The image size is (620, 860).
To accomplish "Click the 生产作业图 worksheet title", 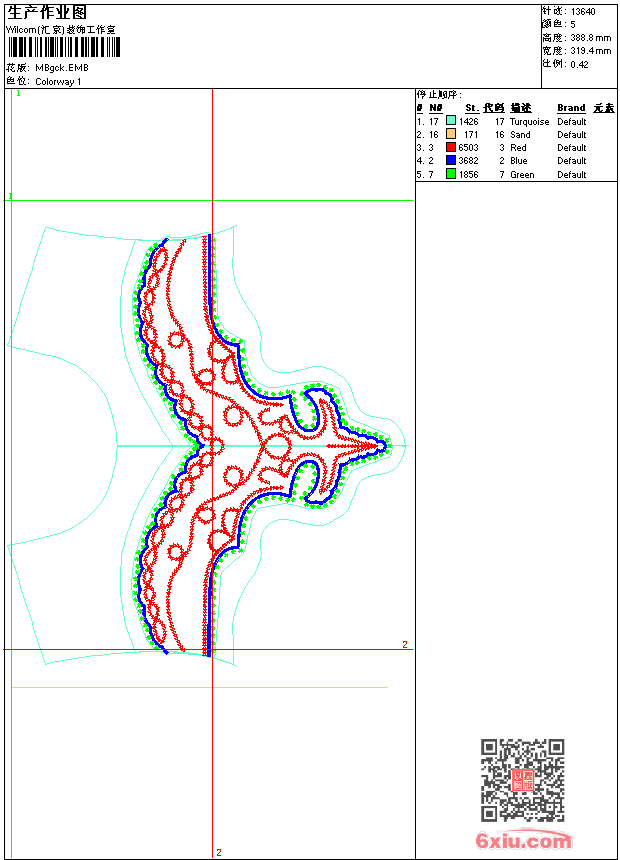I will [47, 12].
